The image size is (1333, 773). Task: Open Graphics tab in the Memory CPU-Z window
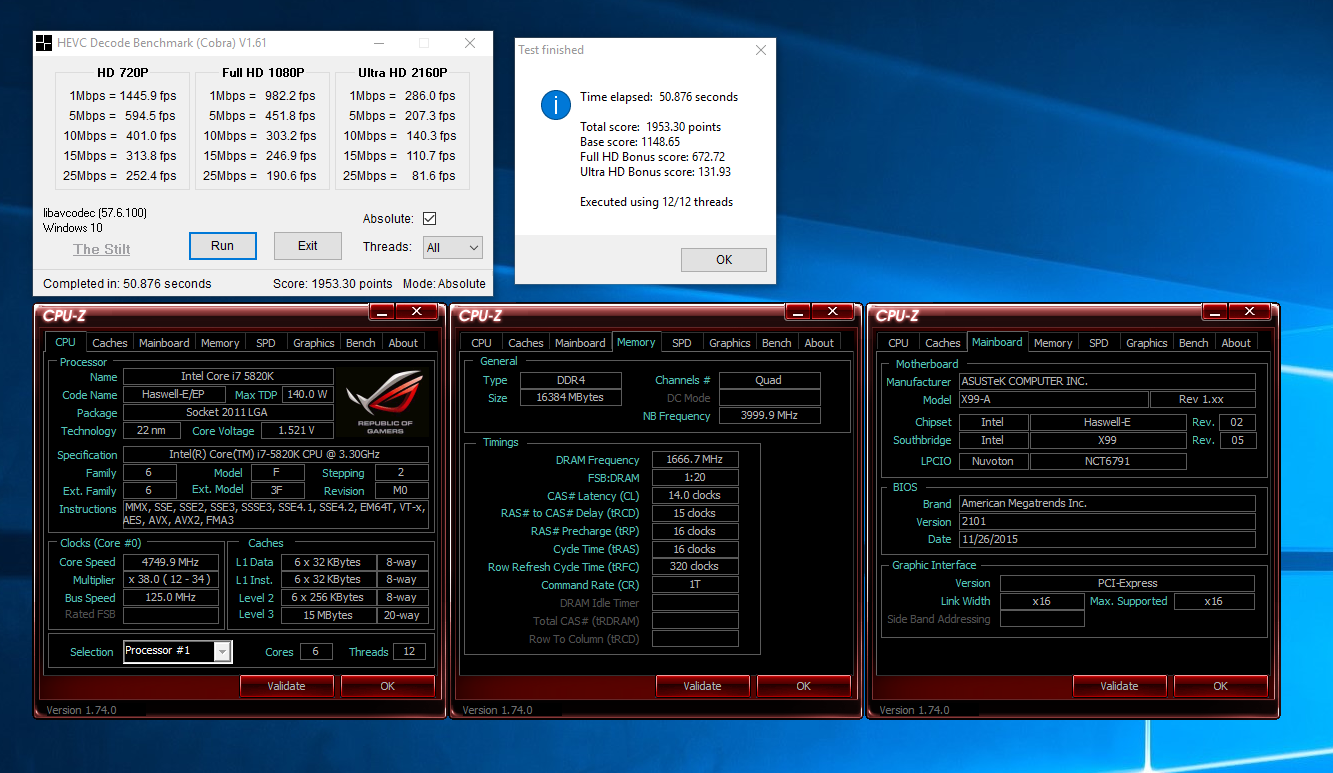coord(730,343)
